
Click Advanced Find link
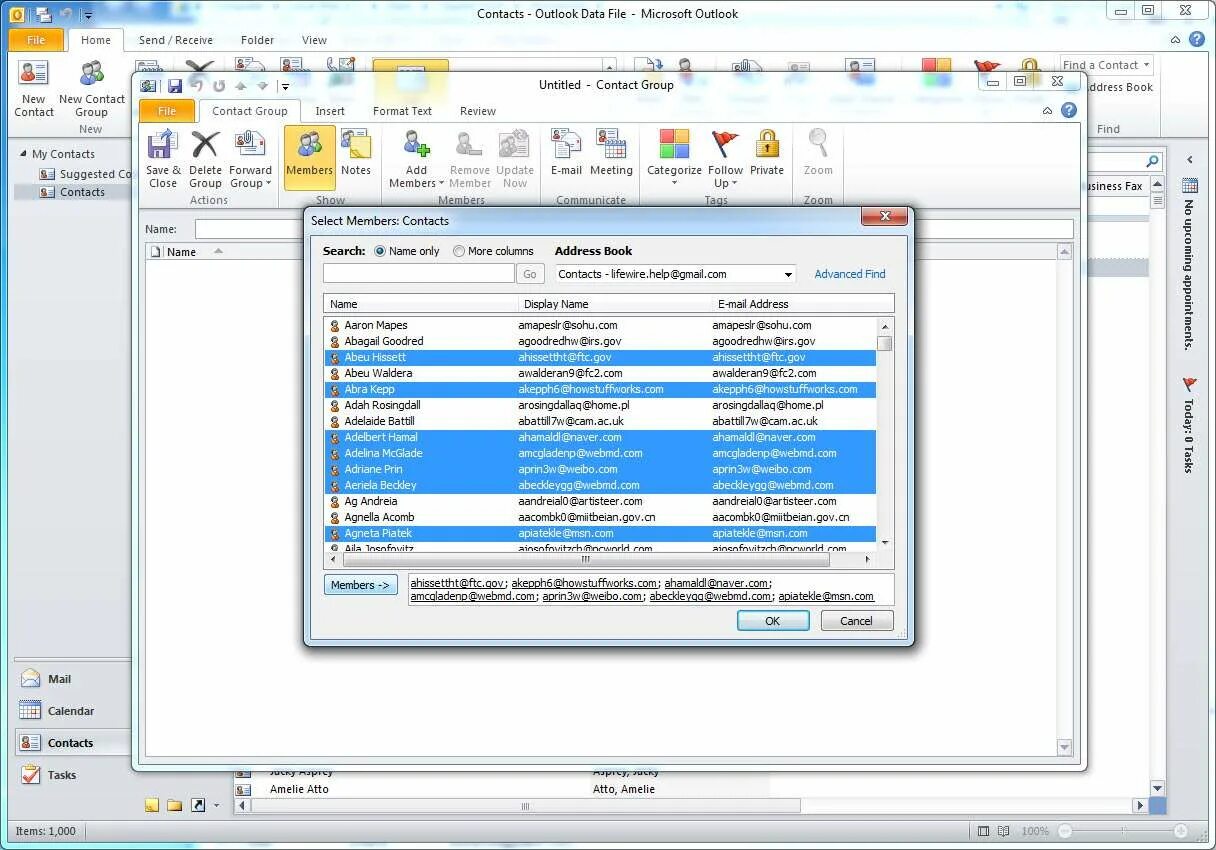pos(850,274)
